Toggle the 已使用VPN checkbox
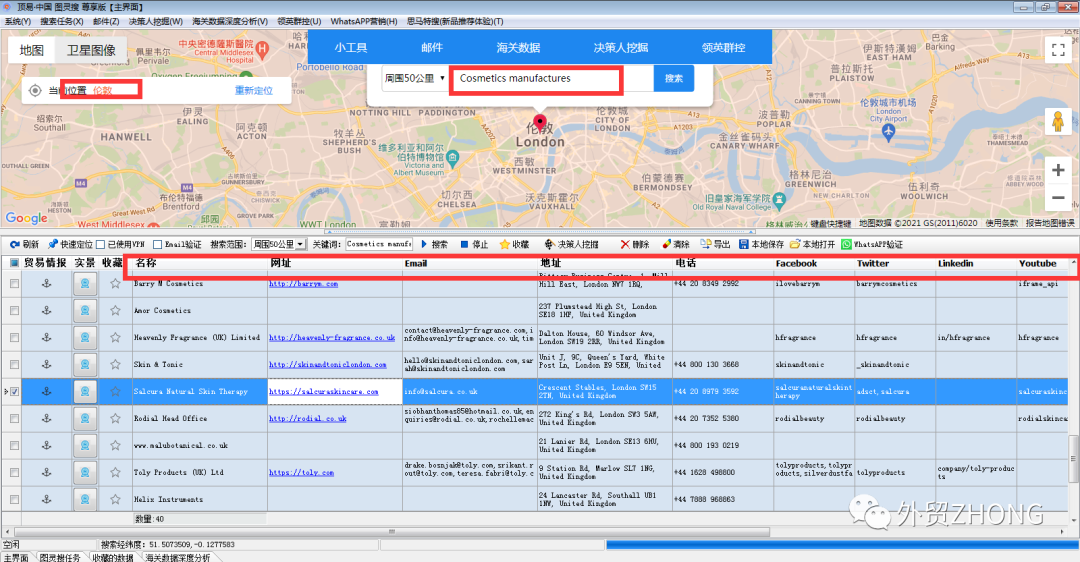Screen dimensions: 1080x562 [x=101, y=244]
